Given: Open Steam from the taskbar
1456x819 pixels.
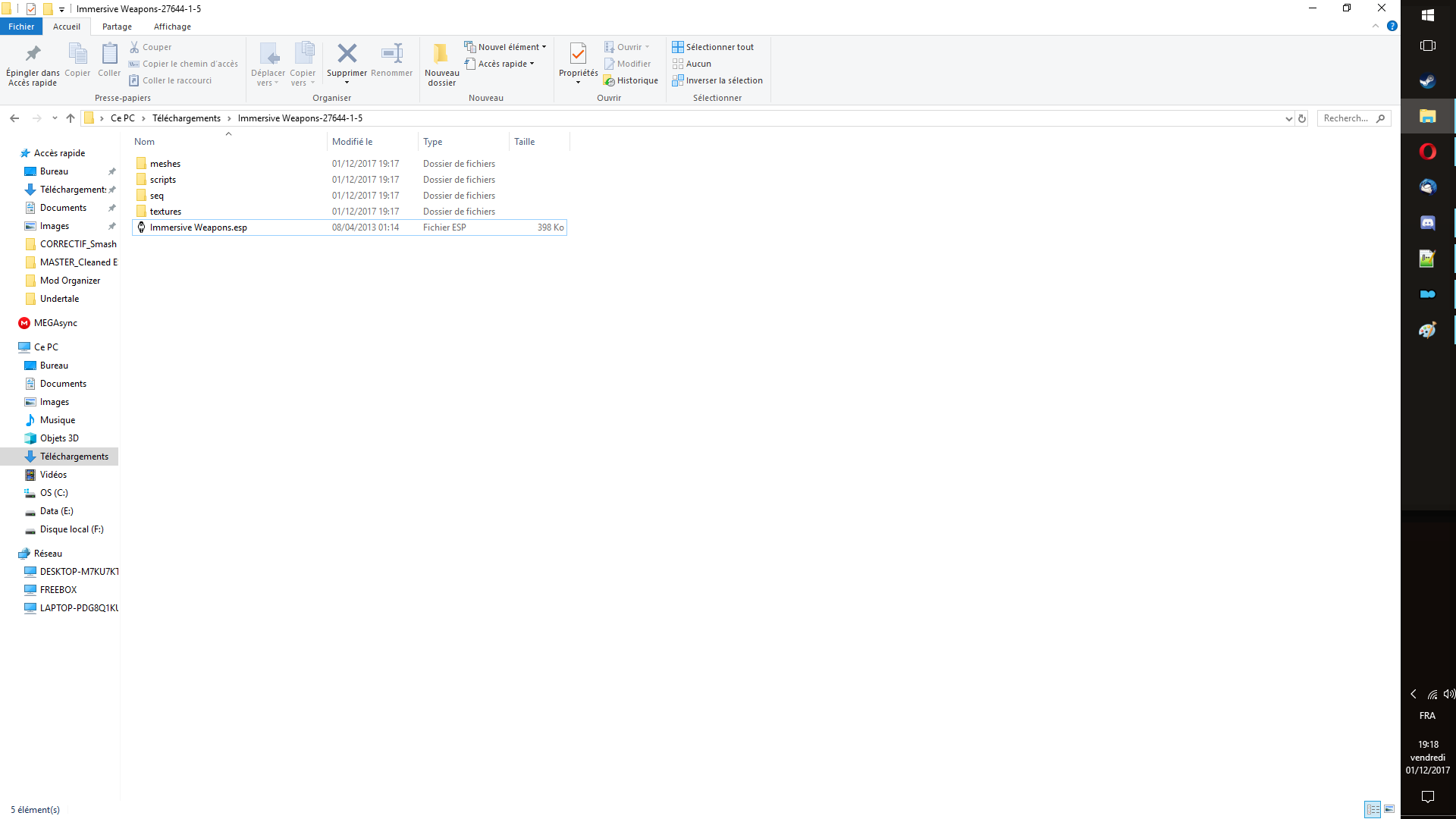Looking at the screenshot, I should 1428,81.
